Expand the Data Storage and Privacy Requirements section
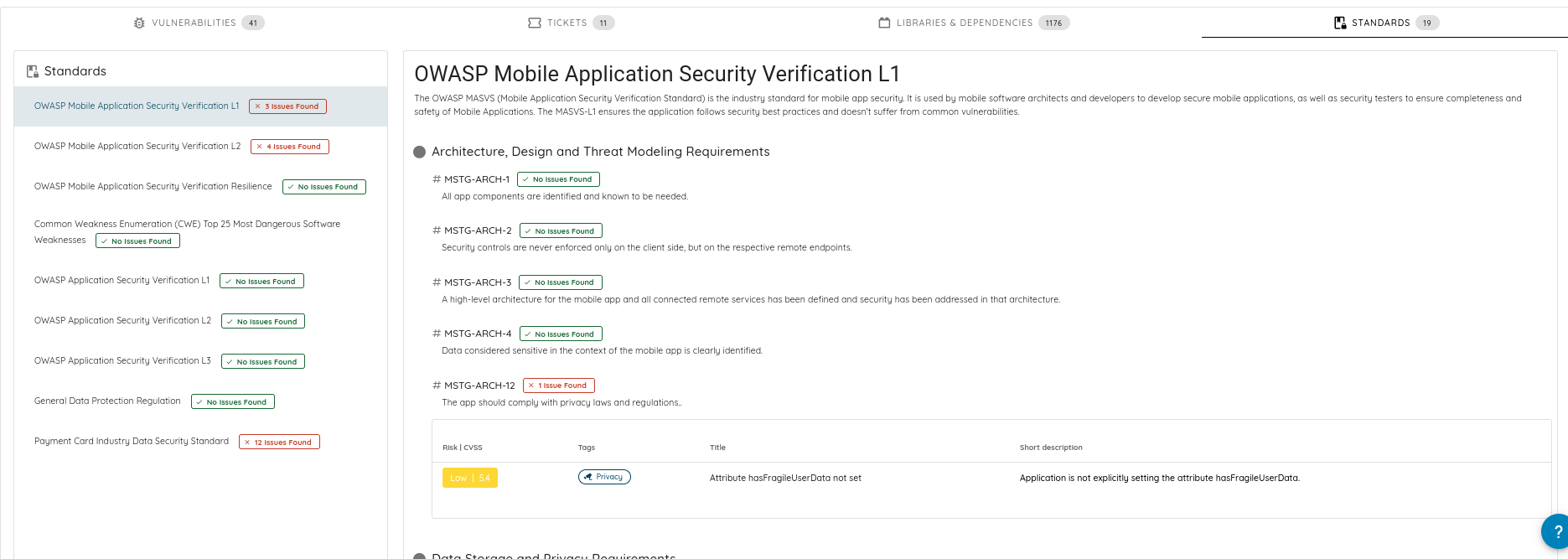Image resolution: width=1568 pixels, height=559 pixels. [420, 556]
